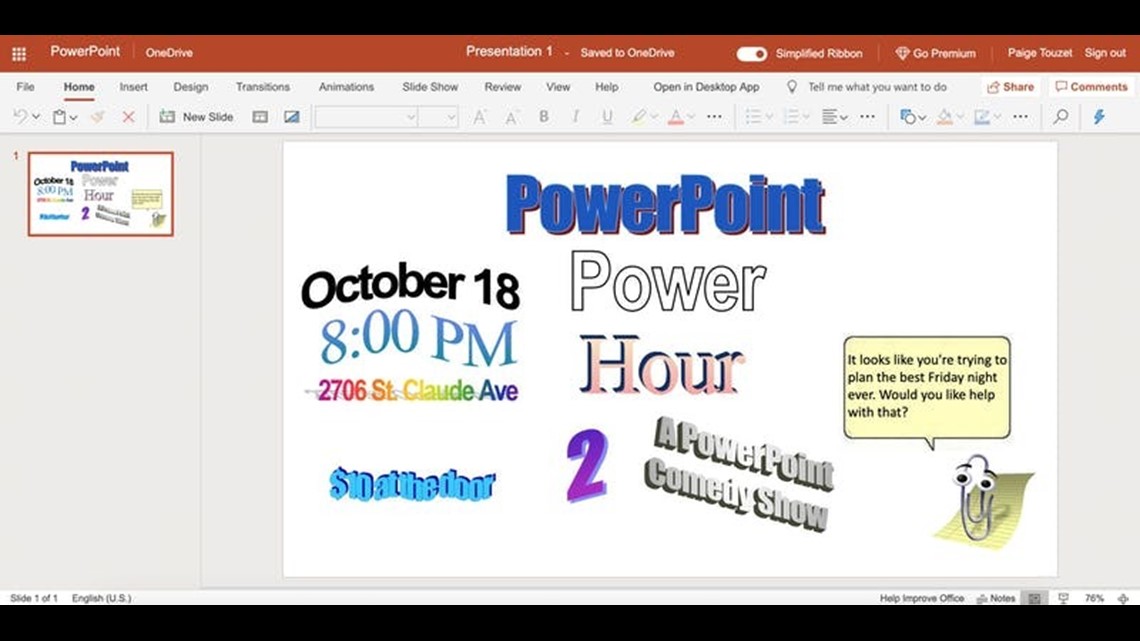1140x641 pixels.
Task: Expand the highlight color arrow
Action: (x=654, y=117)
